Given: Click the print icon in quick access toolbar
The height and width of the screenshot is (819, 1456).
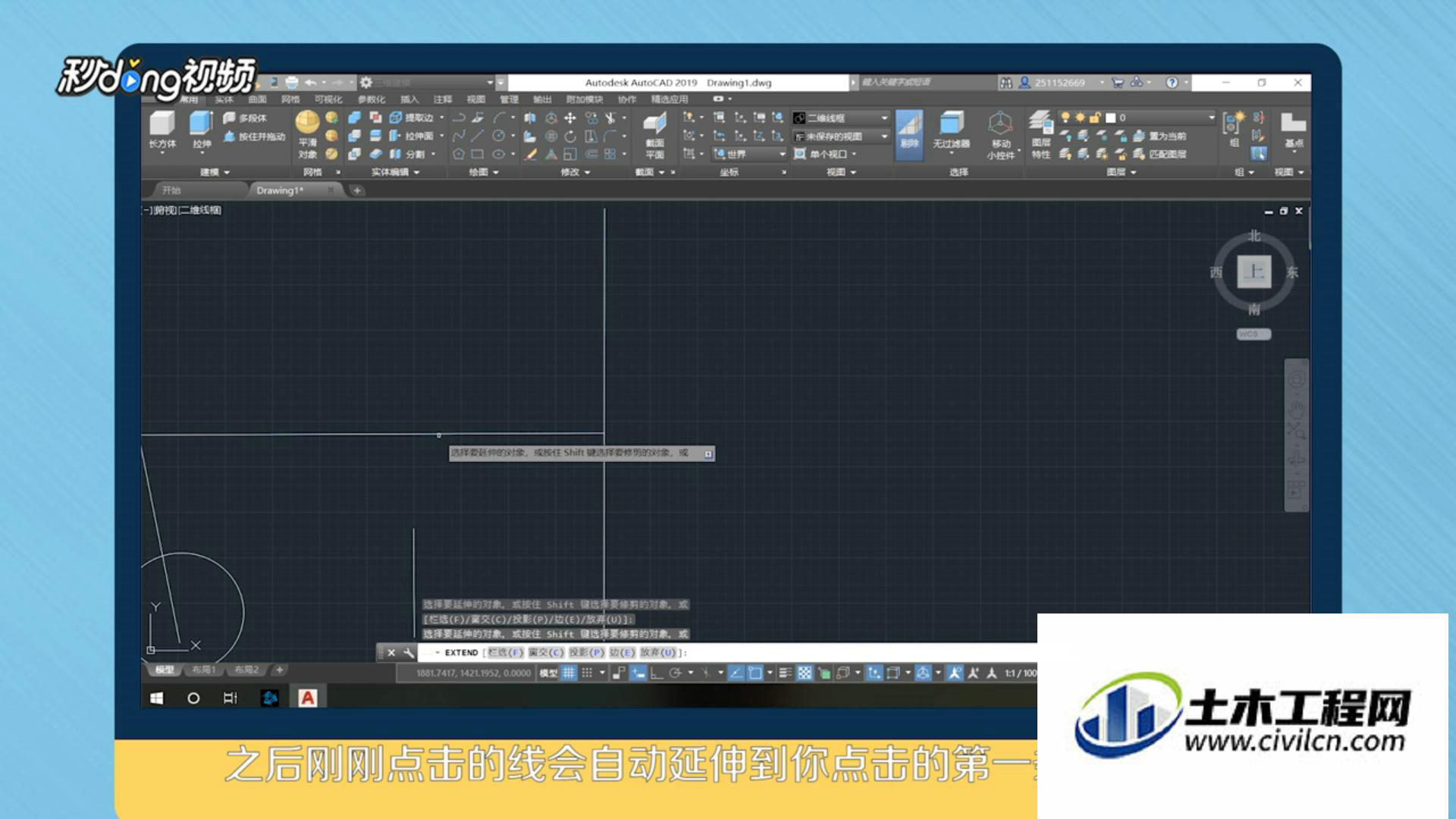Looking at the screenshot, I should [x=291, y=82].
